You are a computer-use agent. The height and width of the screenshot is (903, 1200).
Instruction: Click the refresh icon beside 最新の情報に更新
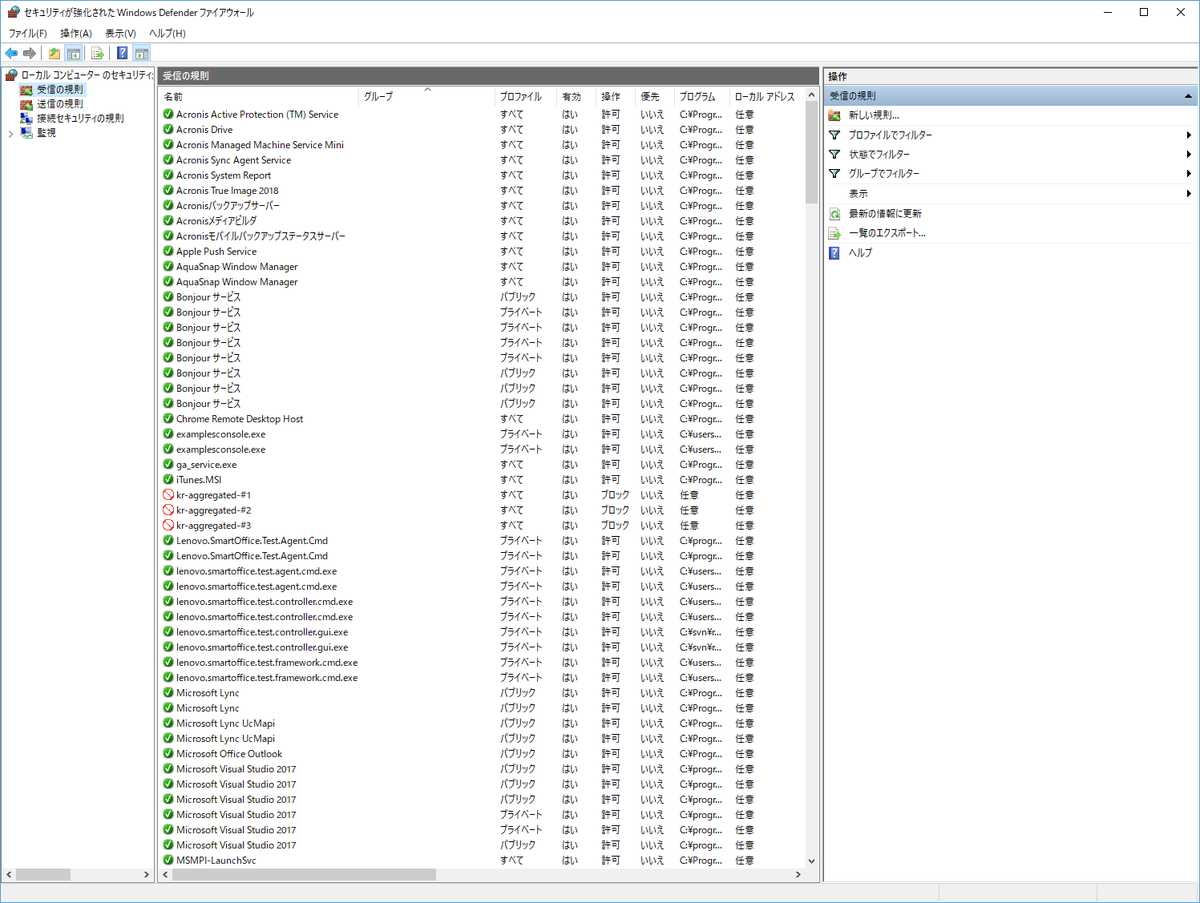click(x=835, y=213)
